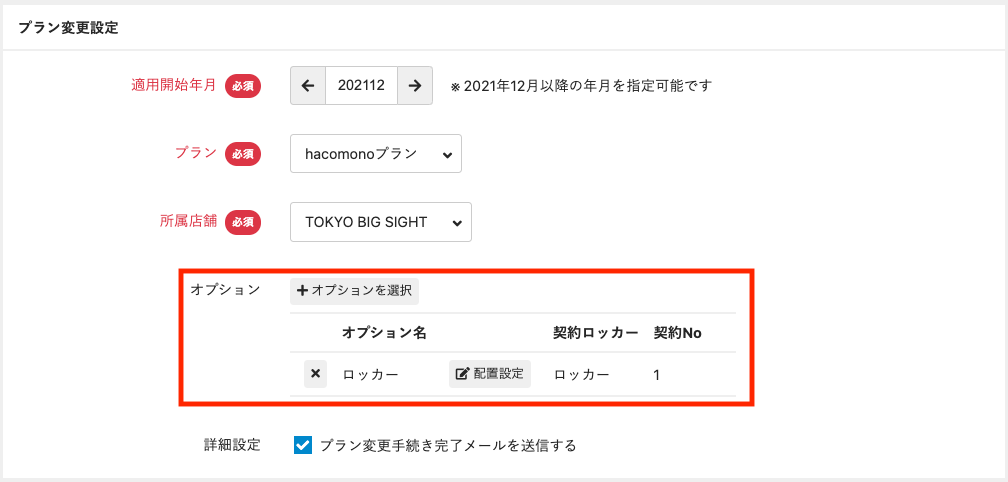Click the オプション名 column header
The height and width of the screenshot is (482, 1008).
click(384, 333)
